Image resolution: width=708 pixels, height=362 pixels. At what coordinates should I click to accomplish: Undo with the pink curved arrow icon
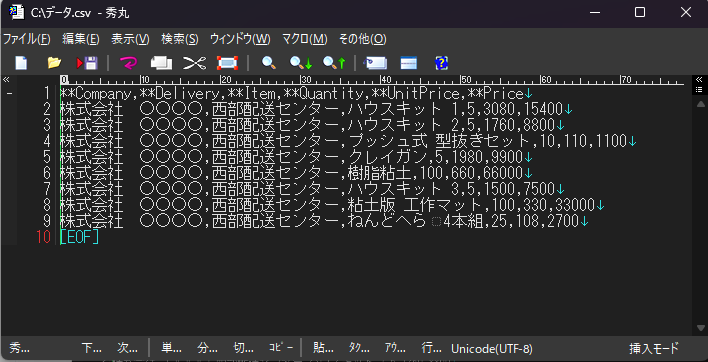129,63
